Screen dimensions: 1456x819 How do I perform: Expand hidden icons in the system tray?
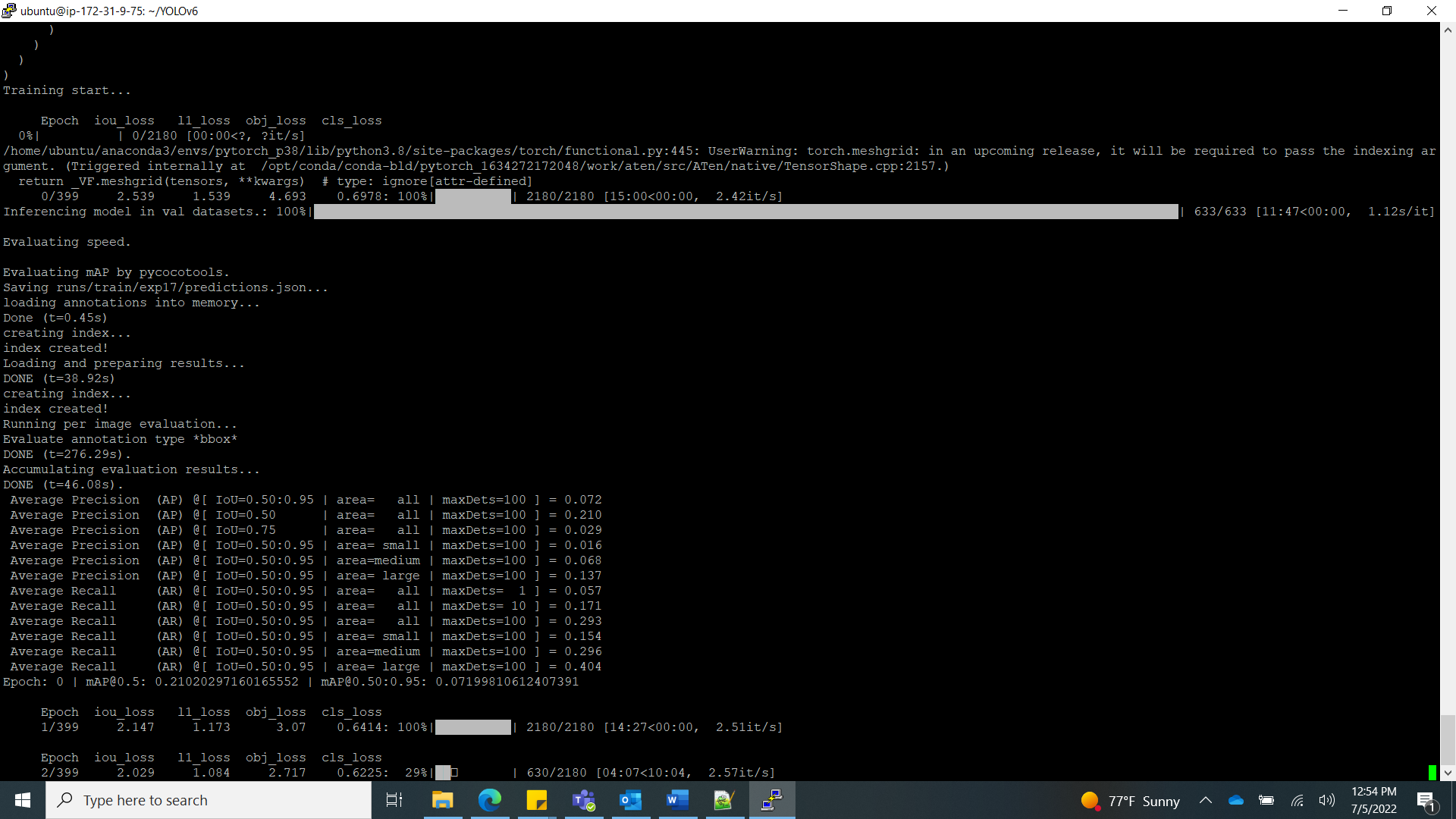coord(1206,800)
